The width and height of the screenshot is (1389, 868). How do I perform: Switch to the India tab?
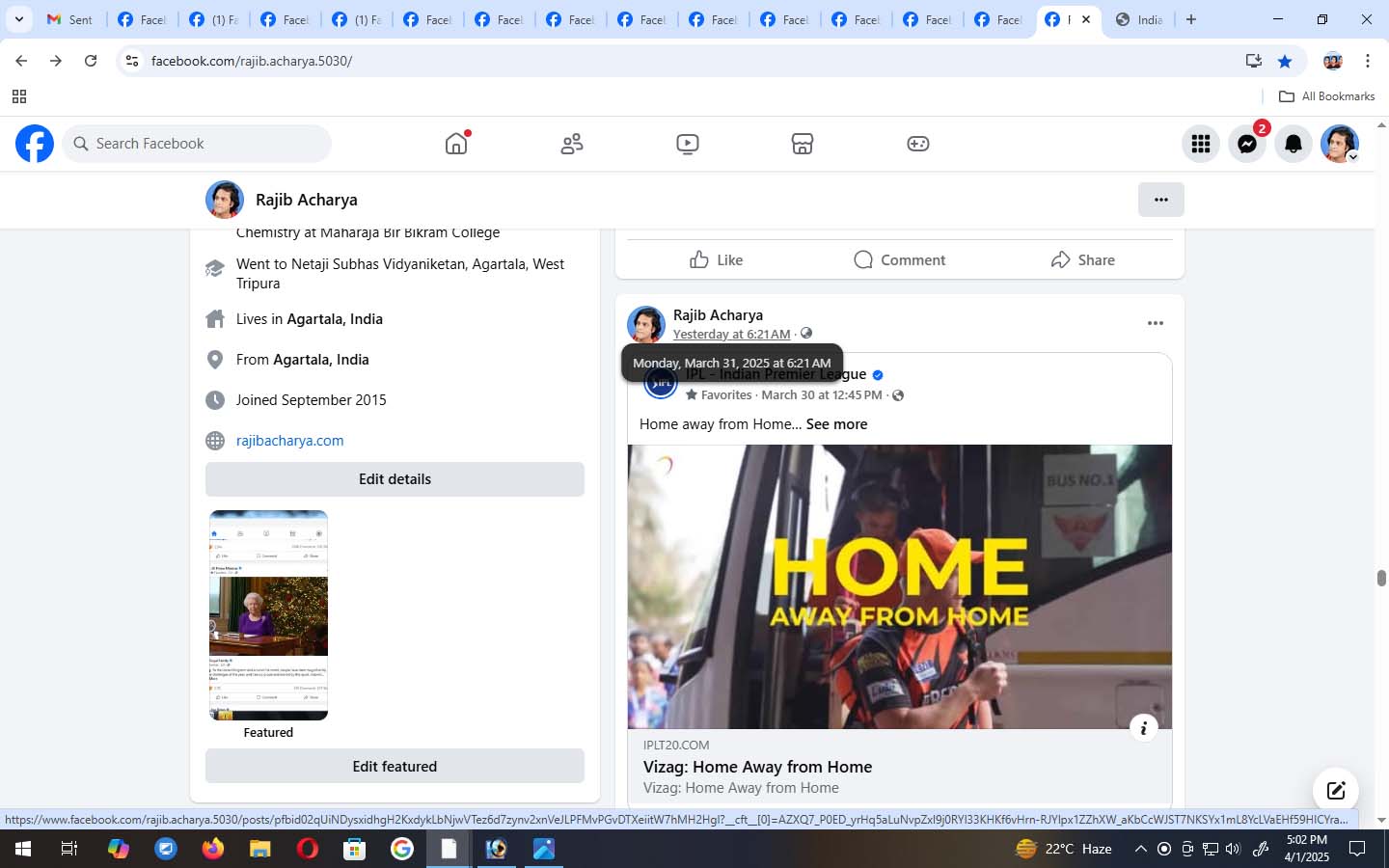point(1139,19)
